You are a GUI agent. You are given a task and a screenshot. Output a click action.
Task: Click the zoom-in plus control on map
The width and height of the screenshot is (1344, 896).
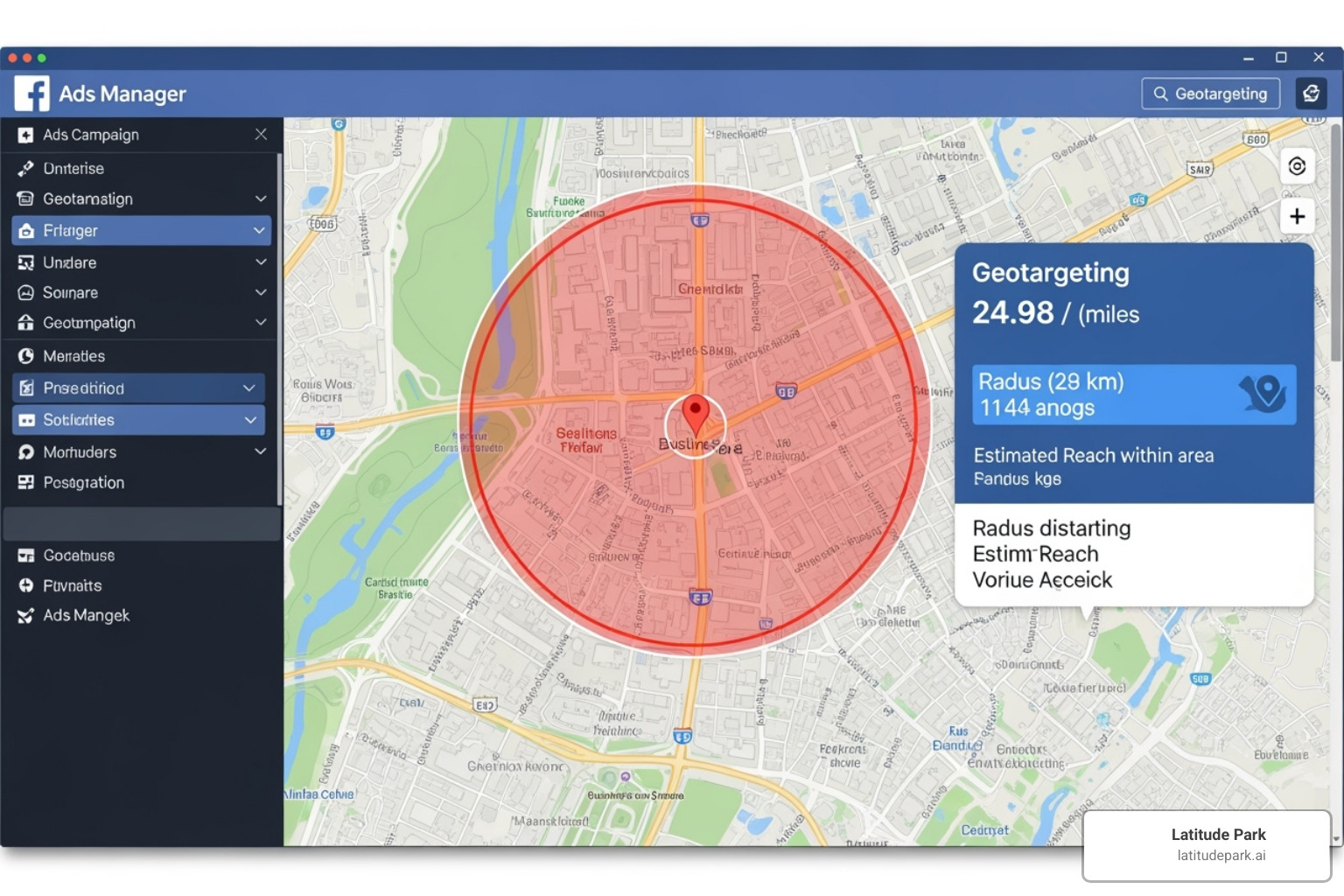click(x=1298, y=215)
